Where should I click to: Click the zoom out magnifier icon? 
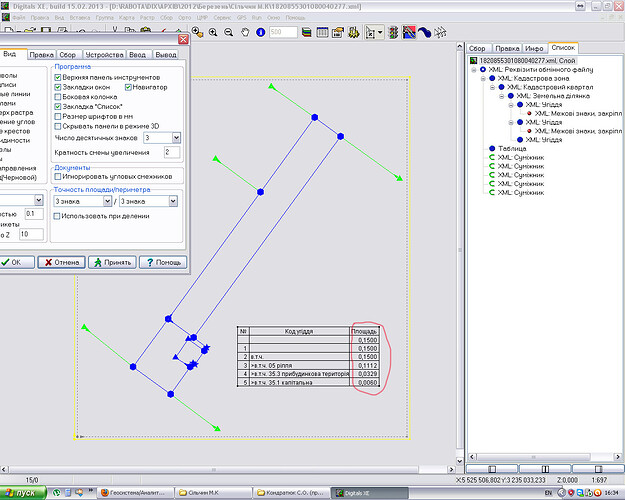[228, 32]
